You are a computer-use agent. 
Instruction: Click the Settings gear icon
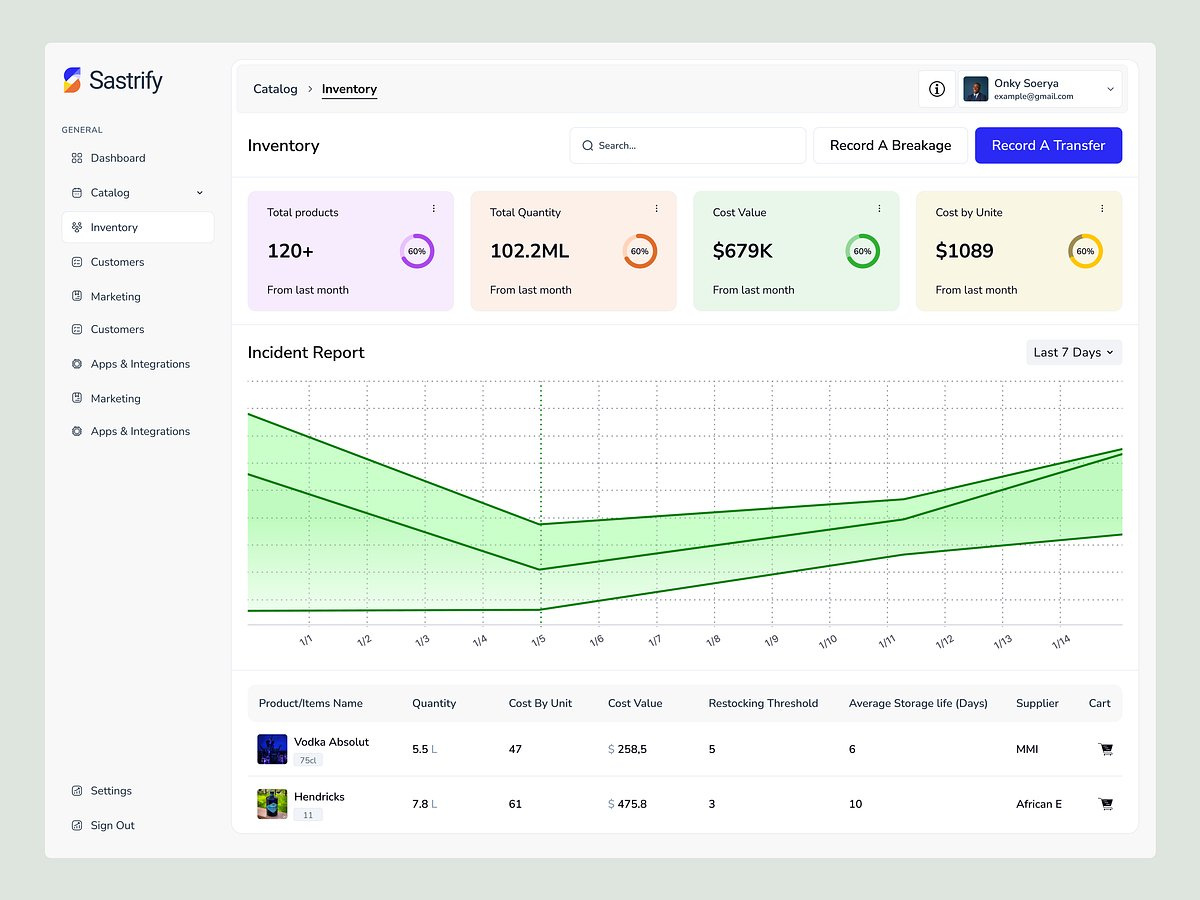pyautogui.click(x=75, y=790)
